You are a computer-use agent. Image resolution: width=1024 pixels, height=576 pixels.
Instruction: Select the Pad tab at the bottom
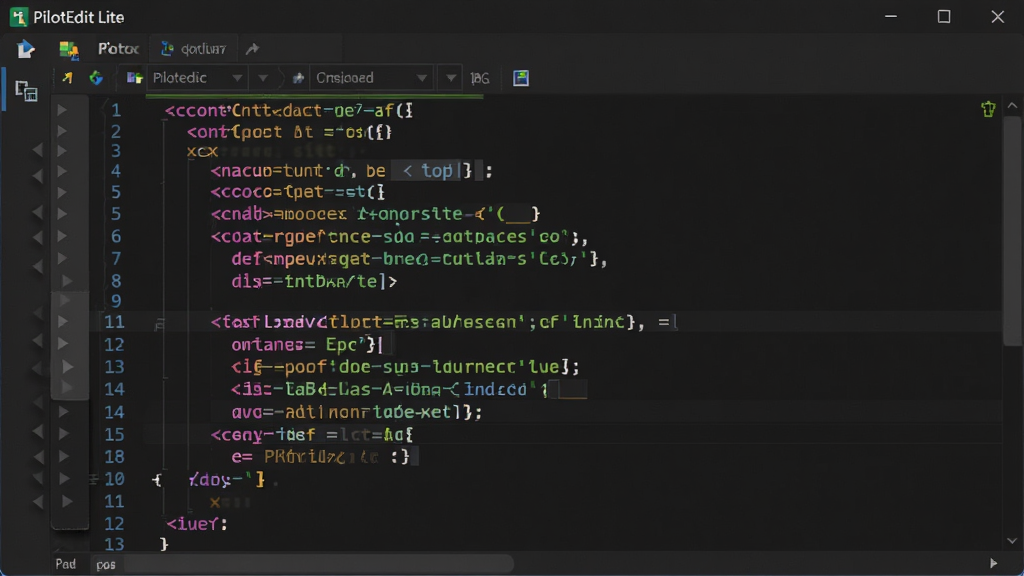(65, 564)
